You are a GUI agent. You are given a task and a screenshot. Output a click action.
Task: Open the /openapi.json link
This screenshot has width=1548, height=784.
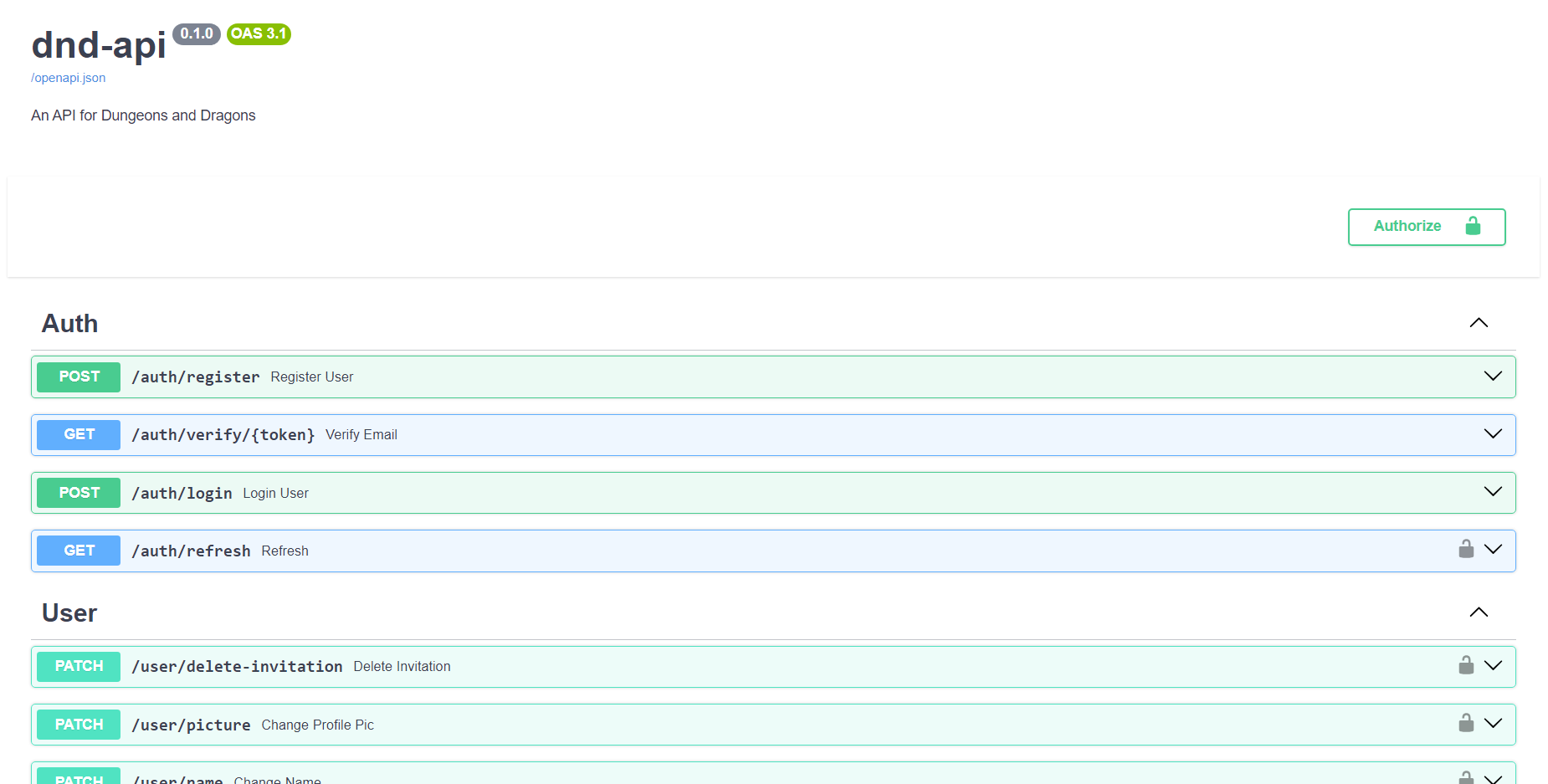pos(68,77)
